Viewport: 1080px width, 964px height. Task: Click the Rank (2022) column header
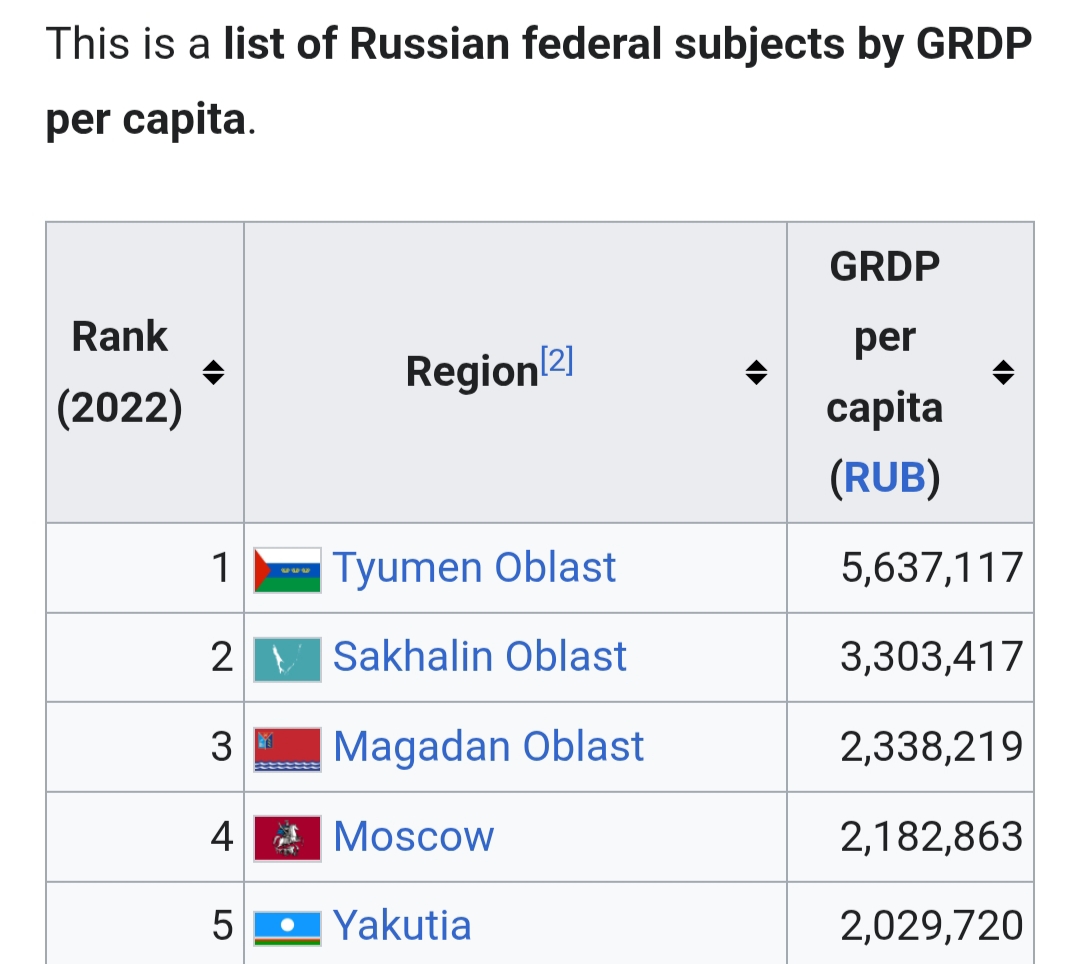click(x=120, y=372)
